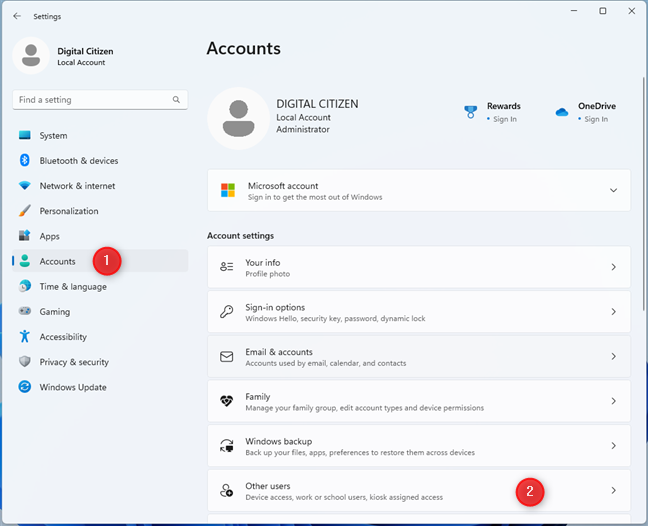Select the Network & internet wifi icon
The height and width of the screenshot is (526, 648).
tap(25, 186)
